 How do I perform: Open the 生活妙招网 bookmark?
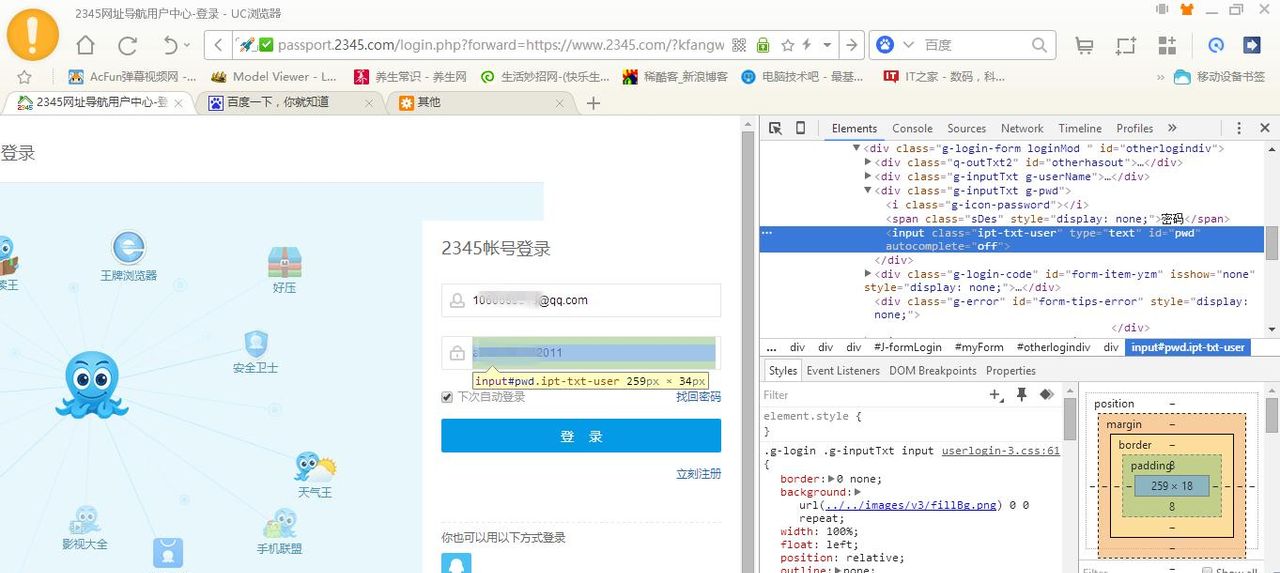point(545,76)
